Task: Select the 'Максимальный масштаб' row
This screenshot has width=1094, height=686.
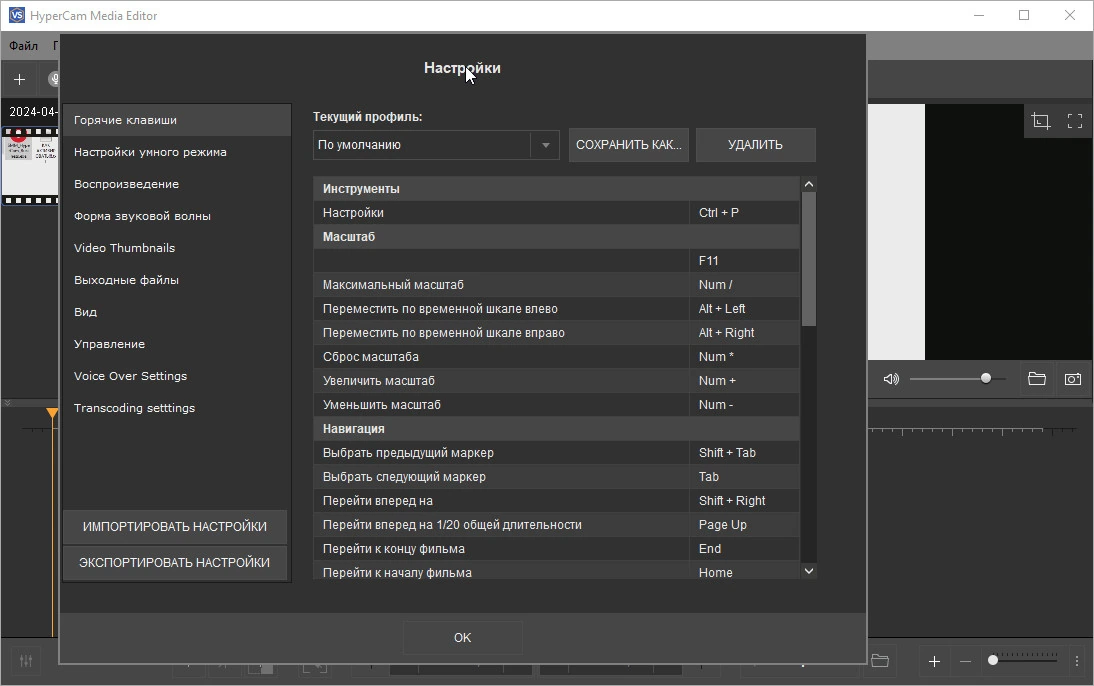Action: (x=557, y=285)
